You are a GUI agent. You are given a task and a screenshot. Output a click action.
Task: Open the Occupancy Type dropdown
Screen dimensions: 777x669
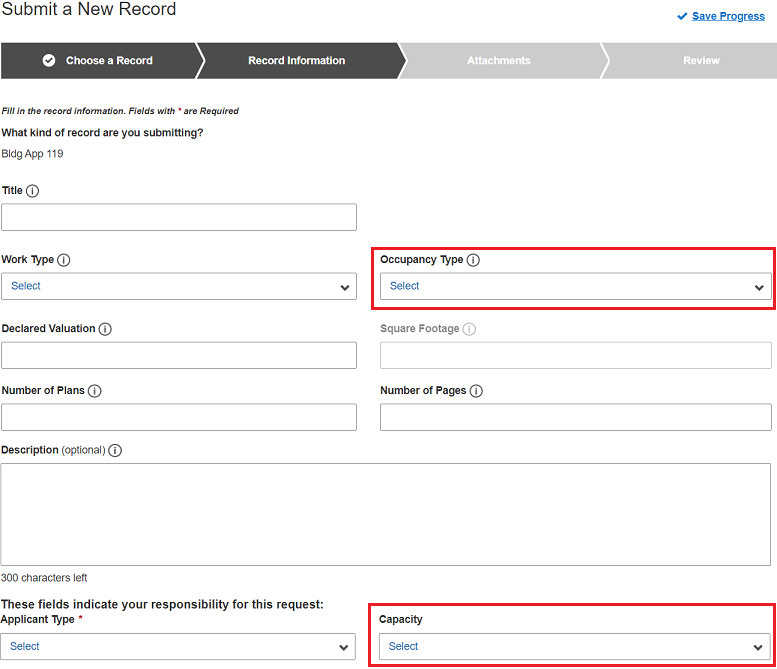click(x=576, y=286)
